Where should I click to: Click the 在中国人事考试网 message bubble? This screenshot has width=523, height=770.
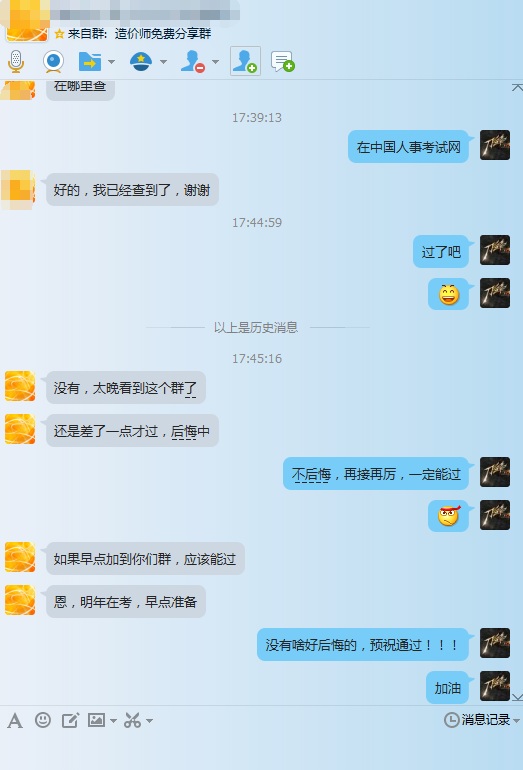click(408, 147)
